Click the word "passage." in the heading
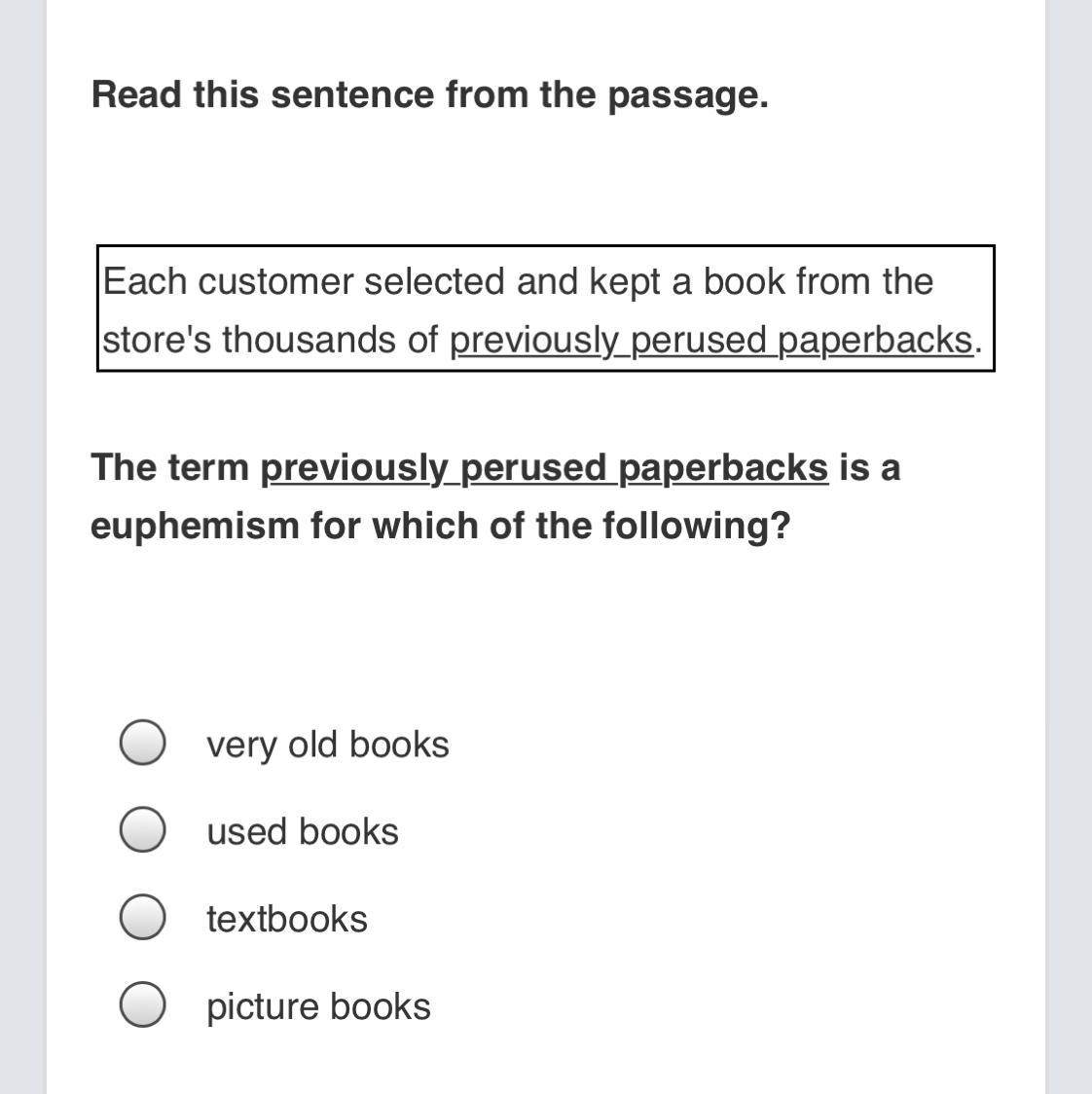Screen dimensions: 1092x1094 (x=688, y=94)
